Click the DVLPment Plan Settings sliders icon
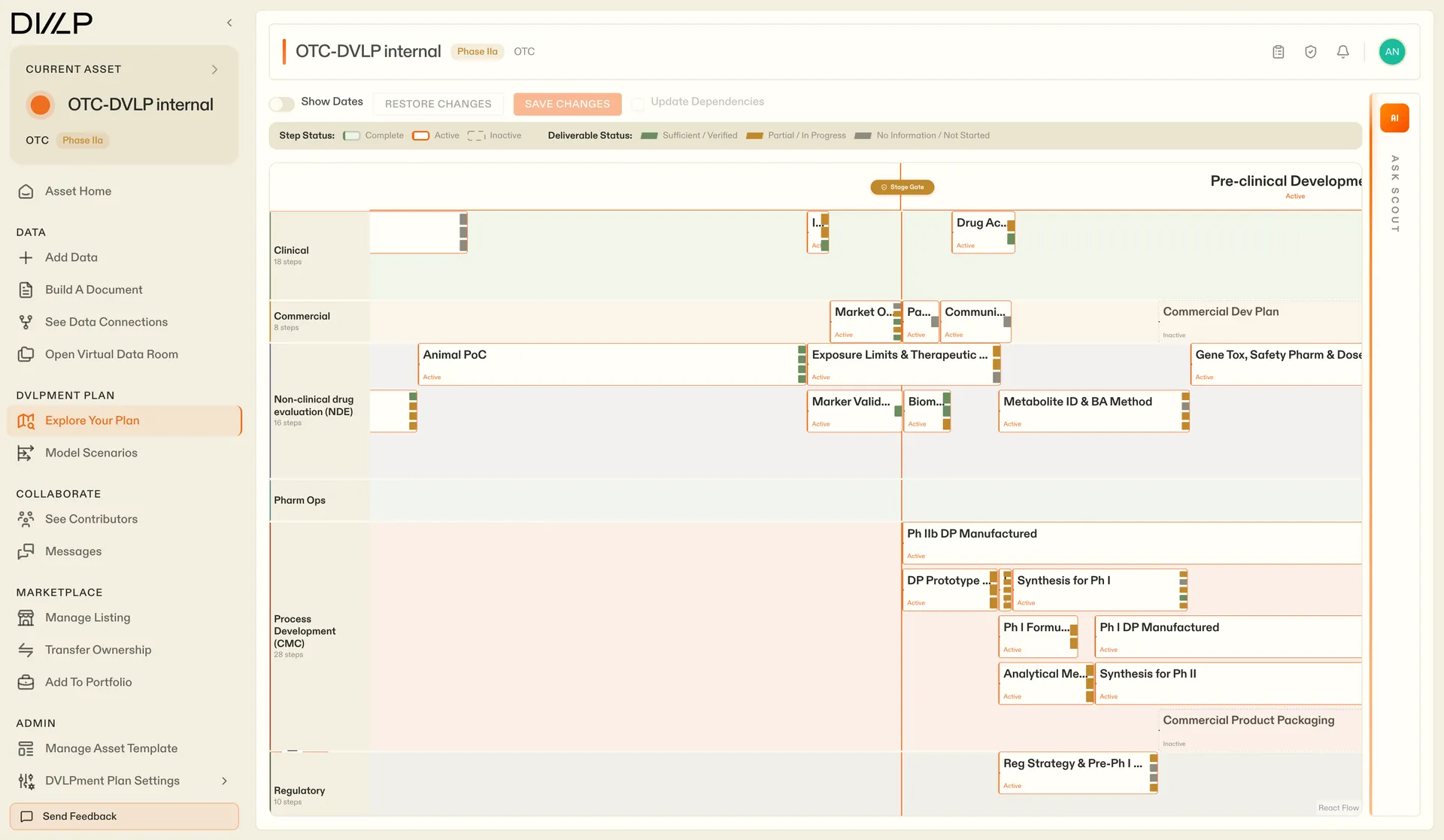This screenshot has width=1444, height=840. (26, 781)
